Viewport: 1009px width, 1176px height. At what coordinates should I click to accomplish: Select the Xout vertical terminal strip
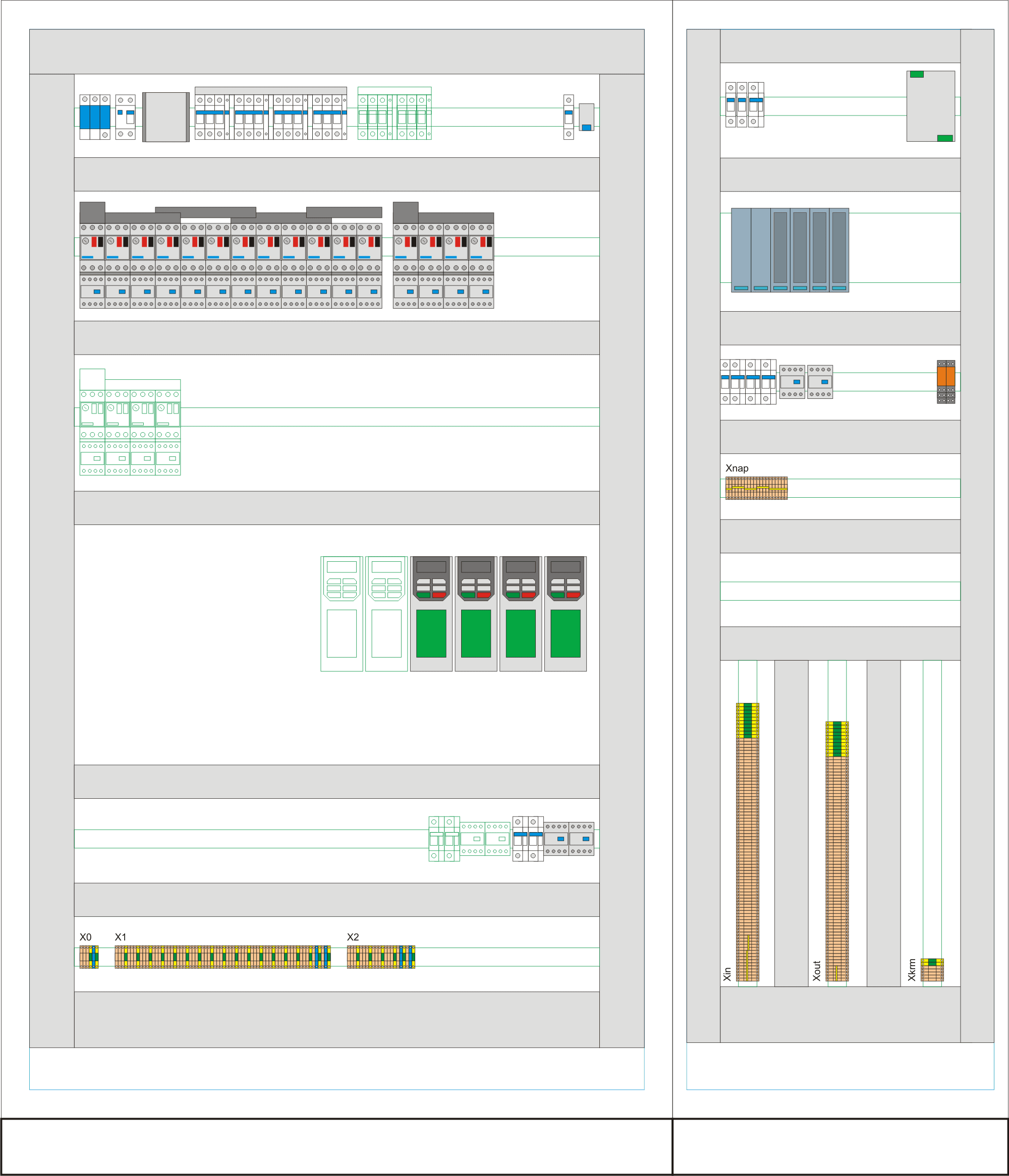[836, 851]
